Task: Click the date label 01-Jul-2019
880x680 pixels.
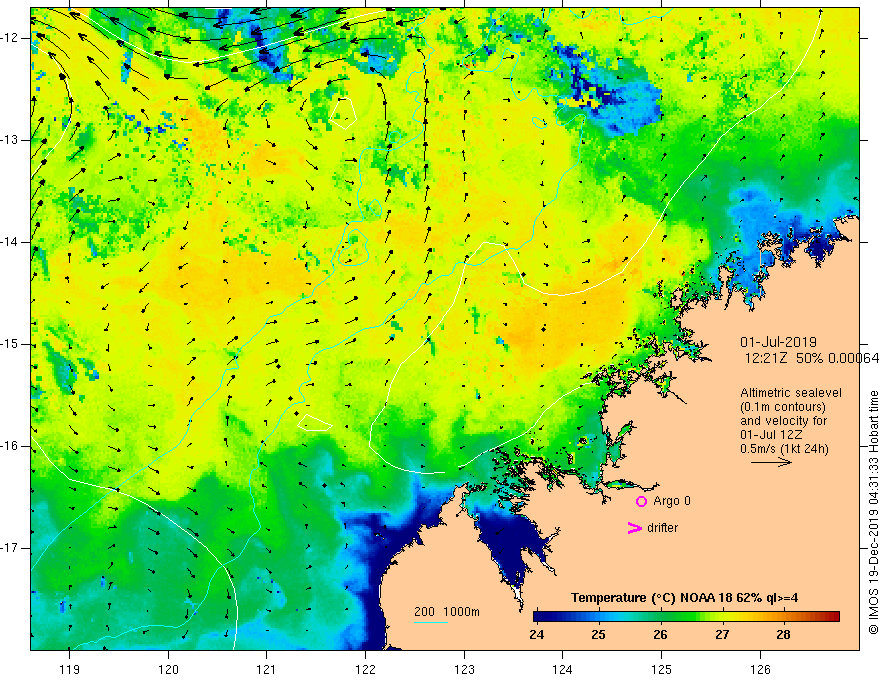Action: point(778,342)
